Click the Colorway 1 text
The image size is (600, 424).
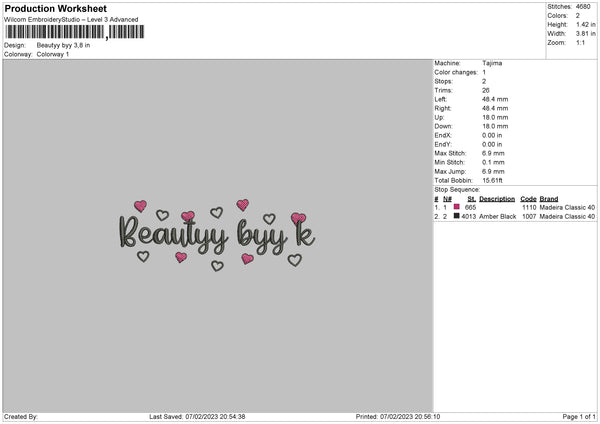pos(53,54)
